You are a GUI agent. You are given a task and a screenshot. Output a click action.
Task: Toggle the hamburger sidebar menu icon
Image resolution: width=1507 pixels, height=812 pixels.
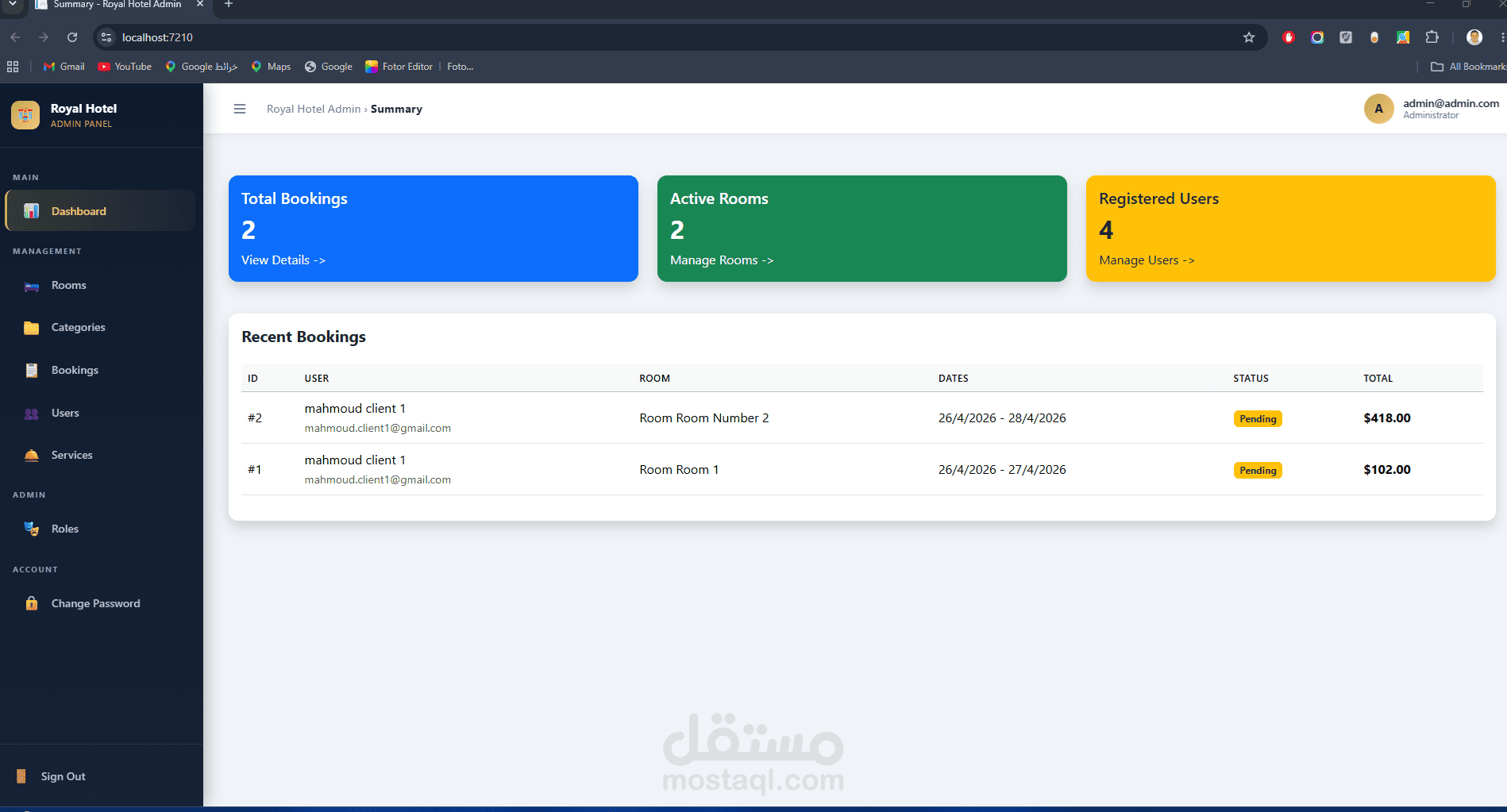tap(240, 109)
